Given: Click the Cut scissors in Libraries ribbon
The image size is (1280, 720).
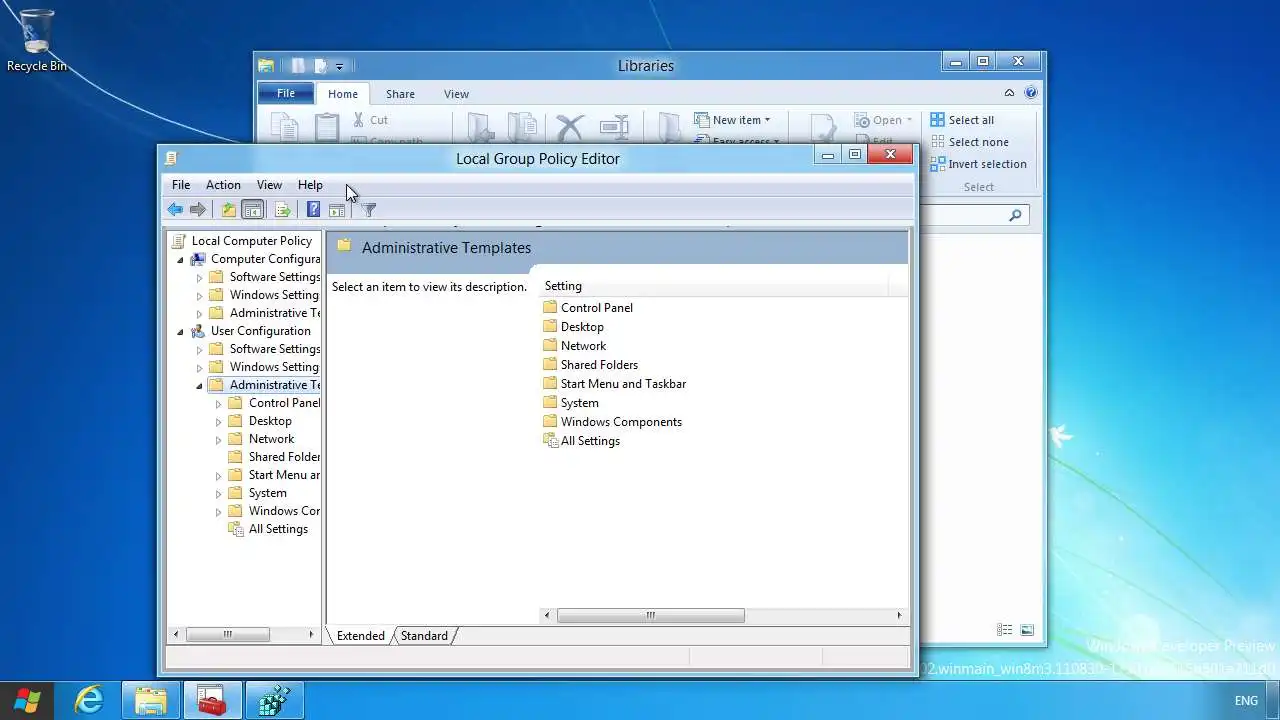Looking at the screenshot, I should pyautogui.click(x=359, y=120).
